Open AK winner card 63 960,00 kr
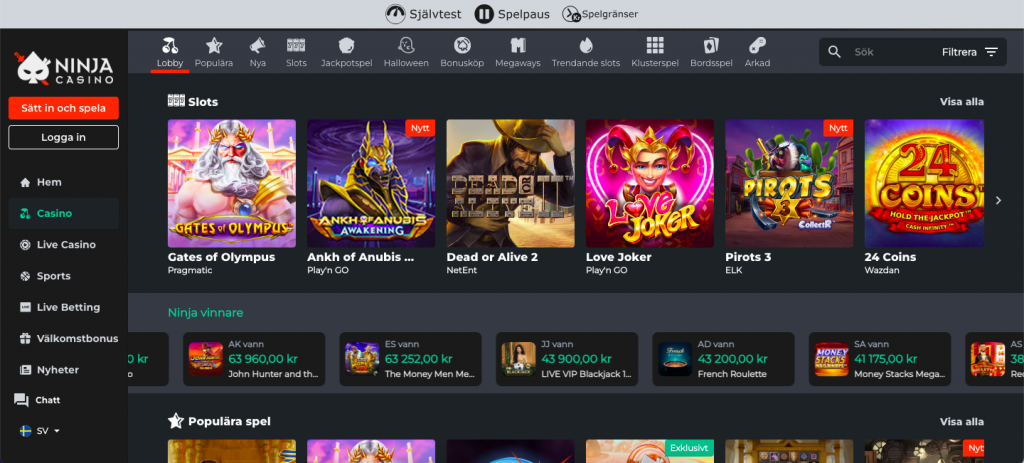 254,359
